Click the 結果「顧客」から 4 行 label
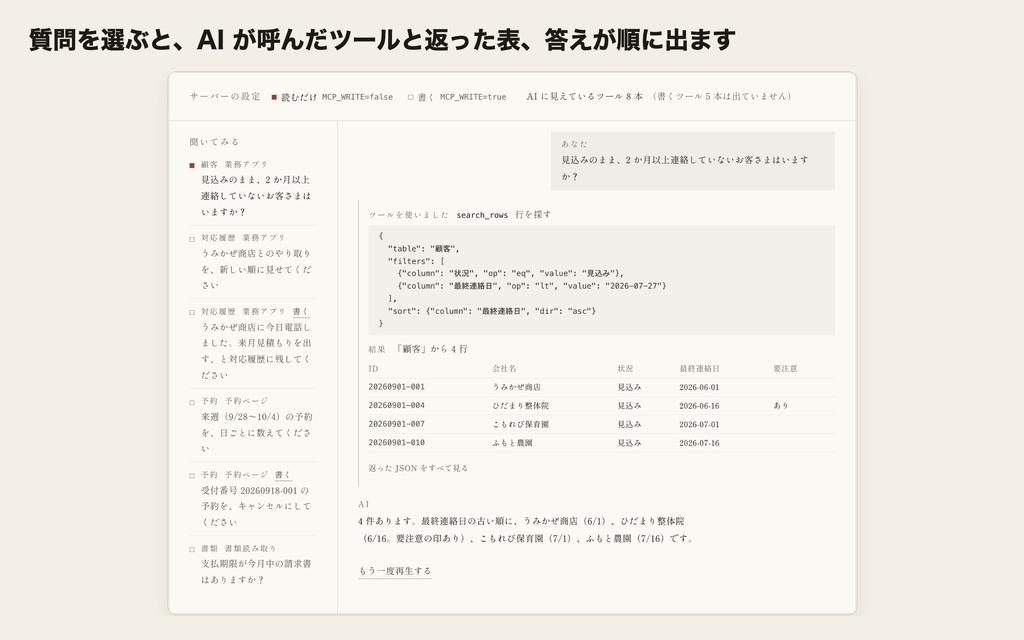Screen dimensions: 1024x640 click(418, 349)
